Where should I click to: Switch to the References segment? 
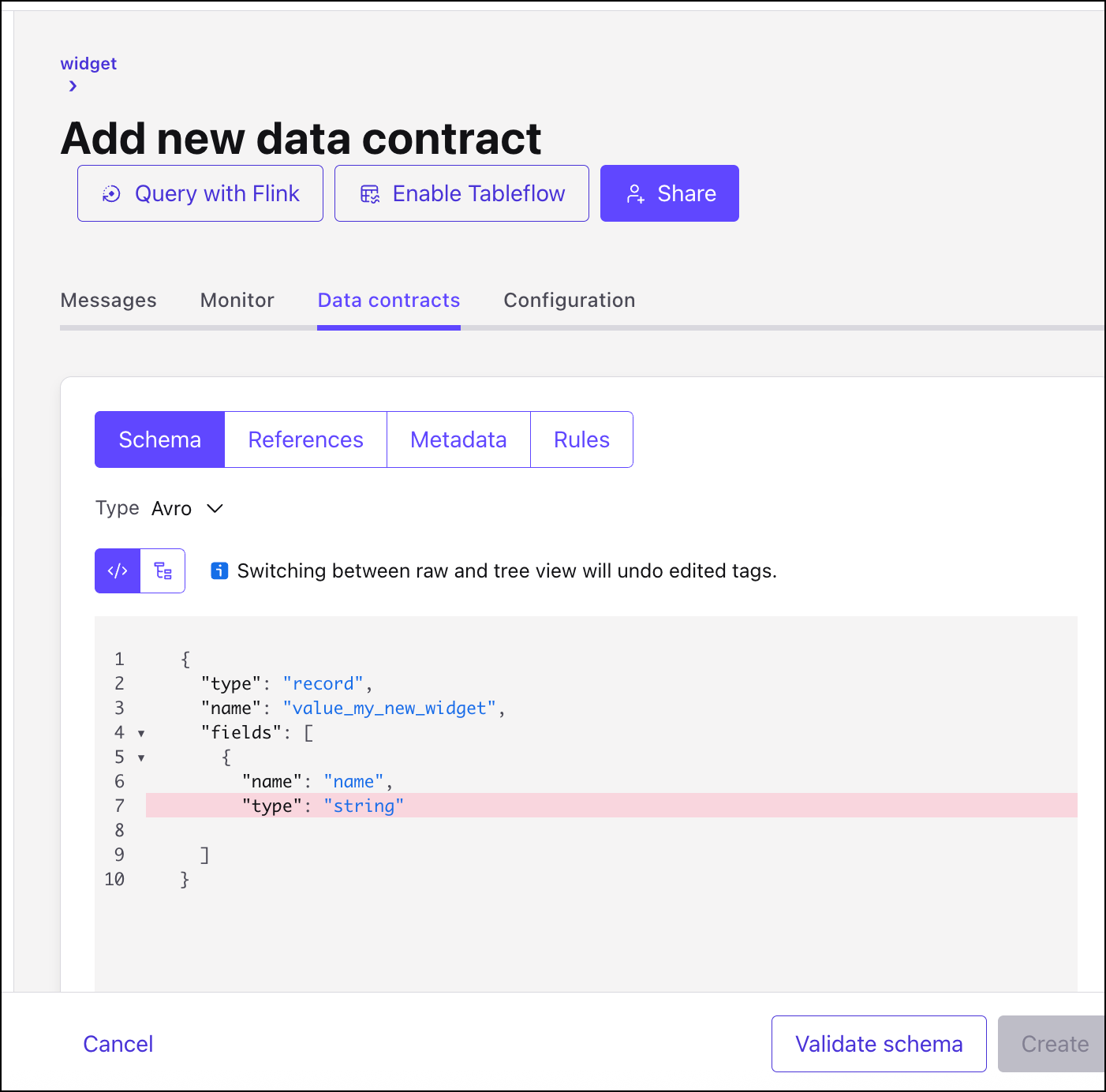click(306, 439)
